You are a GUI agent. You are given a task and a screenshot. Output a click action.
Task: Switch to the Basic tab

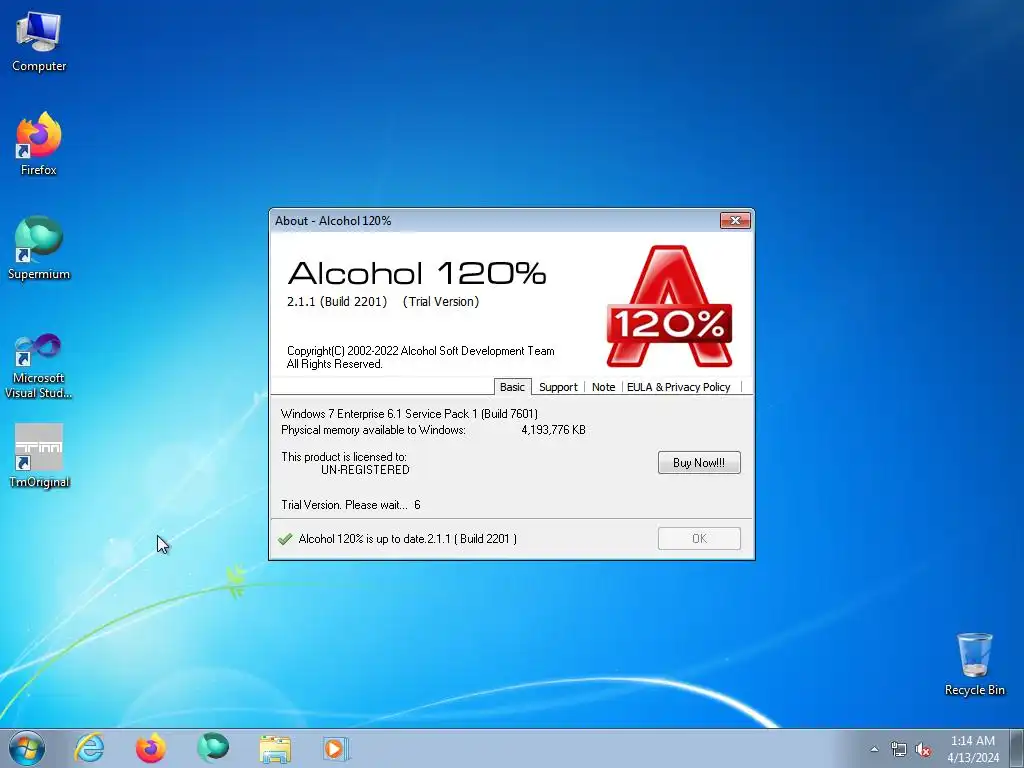512,387
